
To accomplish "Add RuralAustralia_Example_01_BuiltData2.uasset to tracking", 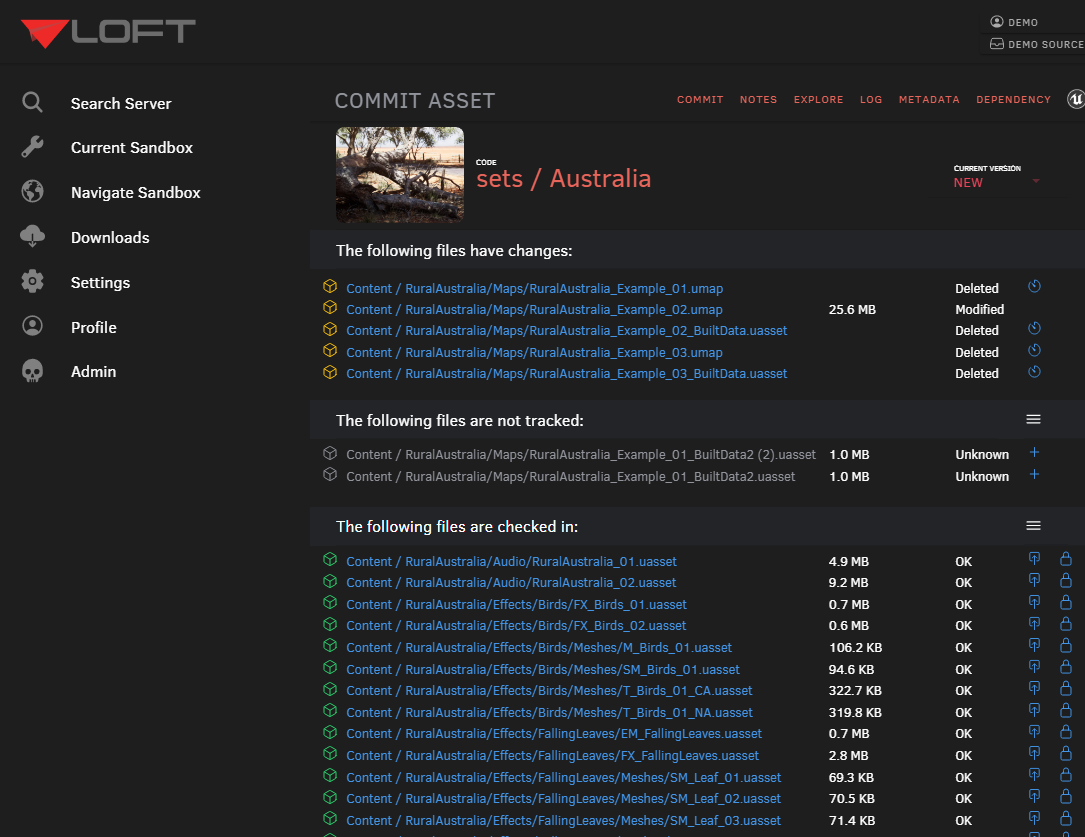I will pyautogui.click(x=1034, y=475).
